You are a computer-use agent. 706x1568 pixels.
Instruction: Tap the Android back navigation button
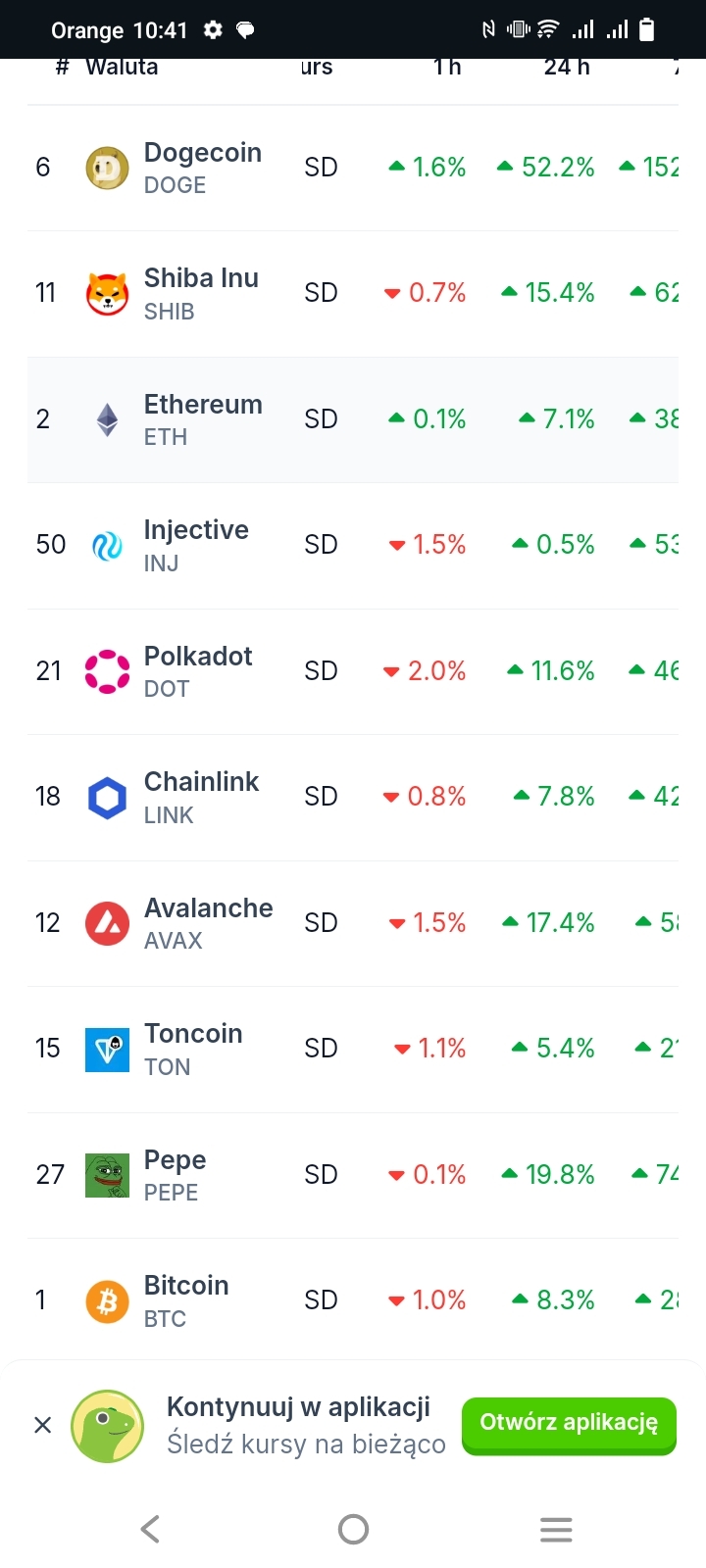[150, 1529]
